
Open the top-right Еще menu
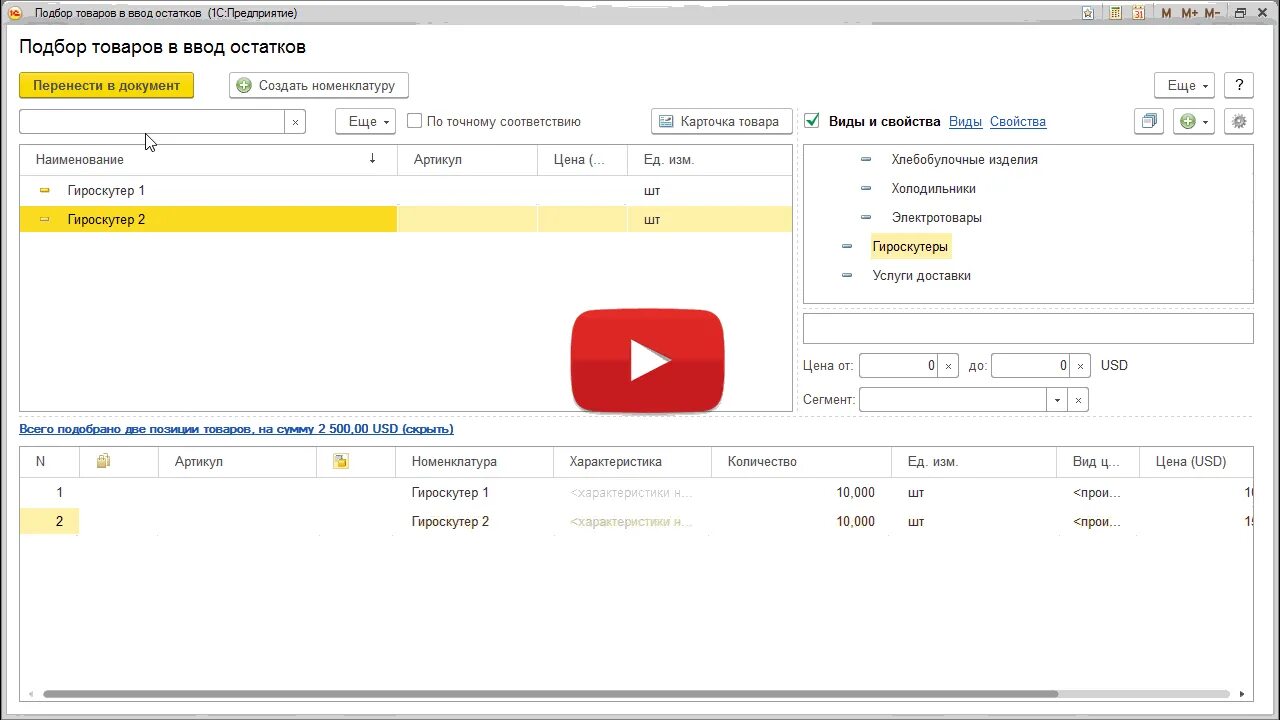[1185, 85]
